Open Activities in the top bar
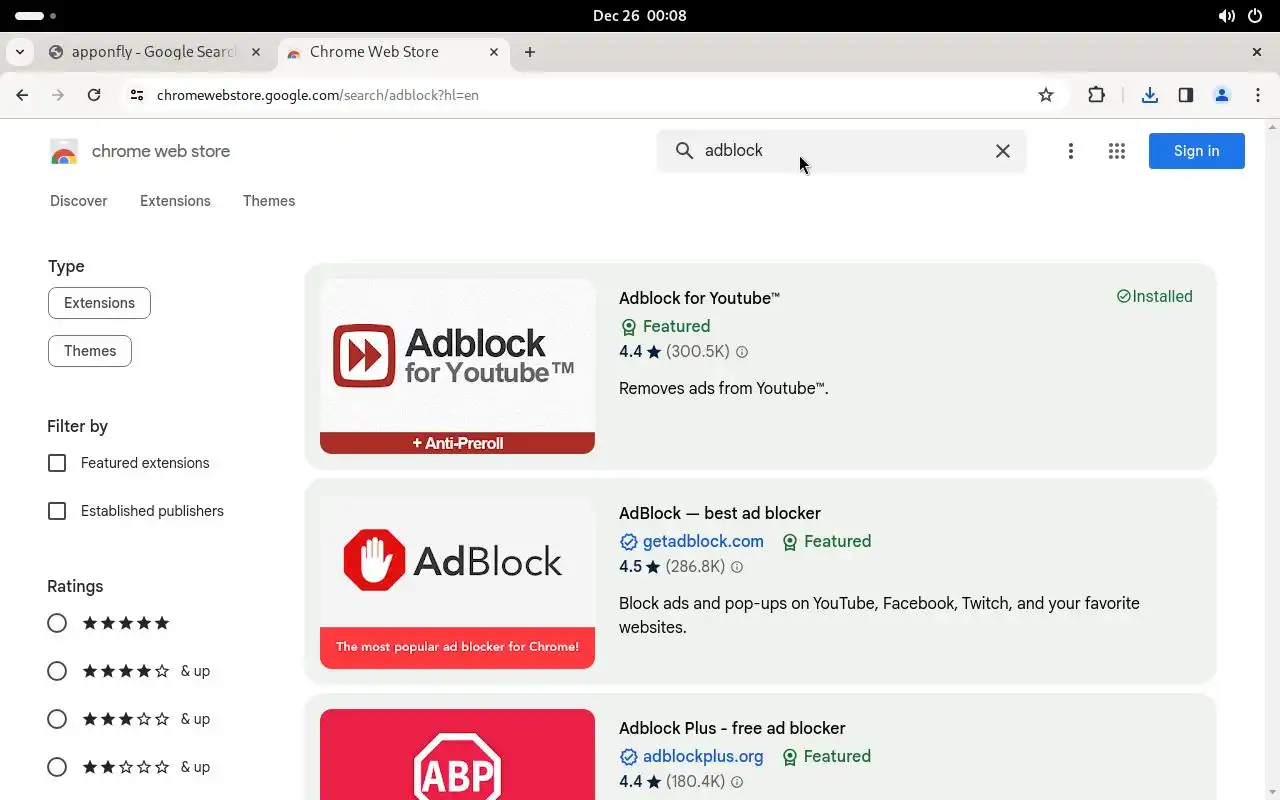Viewport: 1280px width, 800px height. (36, 16)
